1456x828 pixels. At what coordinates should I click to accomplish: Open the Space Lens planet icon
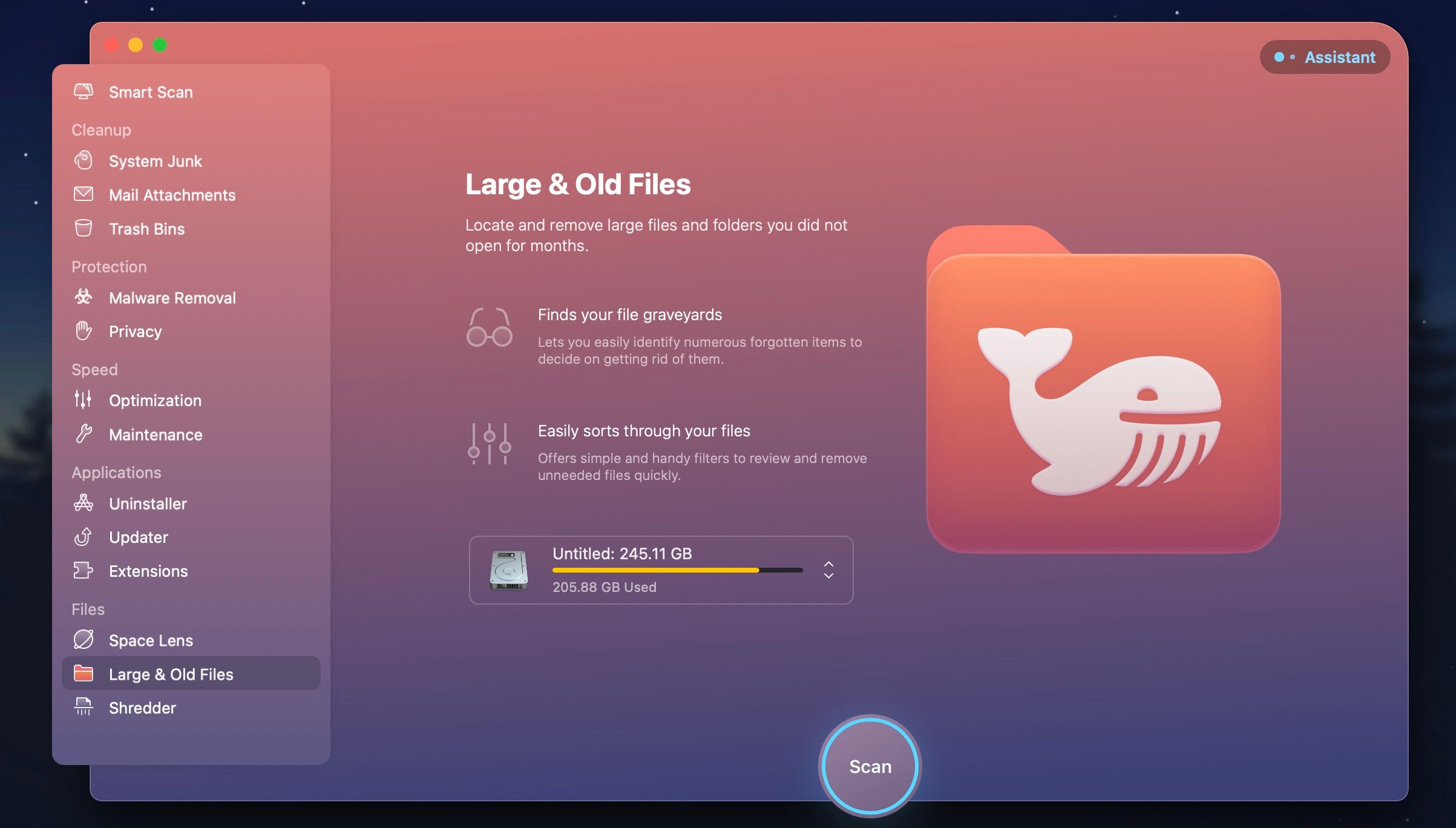[84, 640]
